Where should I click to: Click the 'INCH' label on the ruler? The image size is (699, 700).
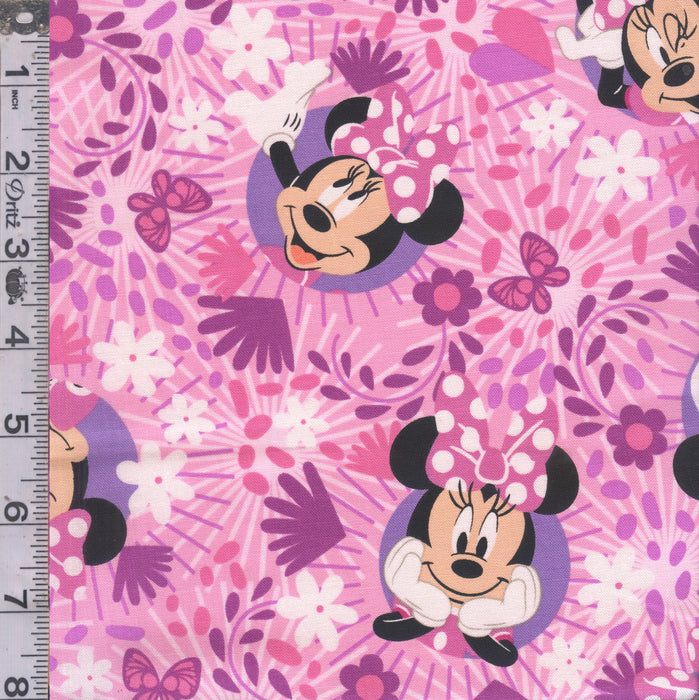[14, 100]
